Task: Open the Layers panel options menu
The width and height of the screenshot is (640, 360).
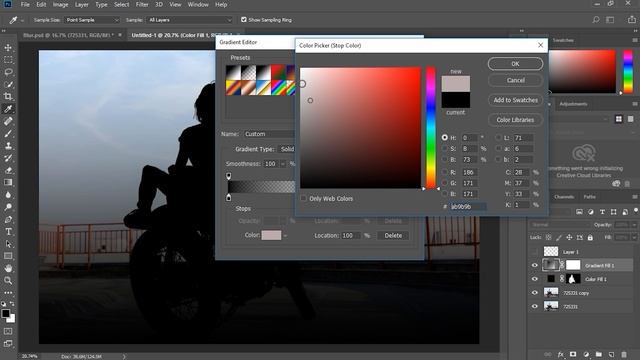Action: point(636,197)
